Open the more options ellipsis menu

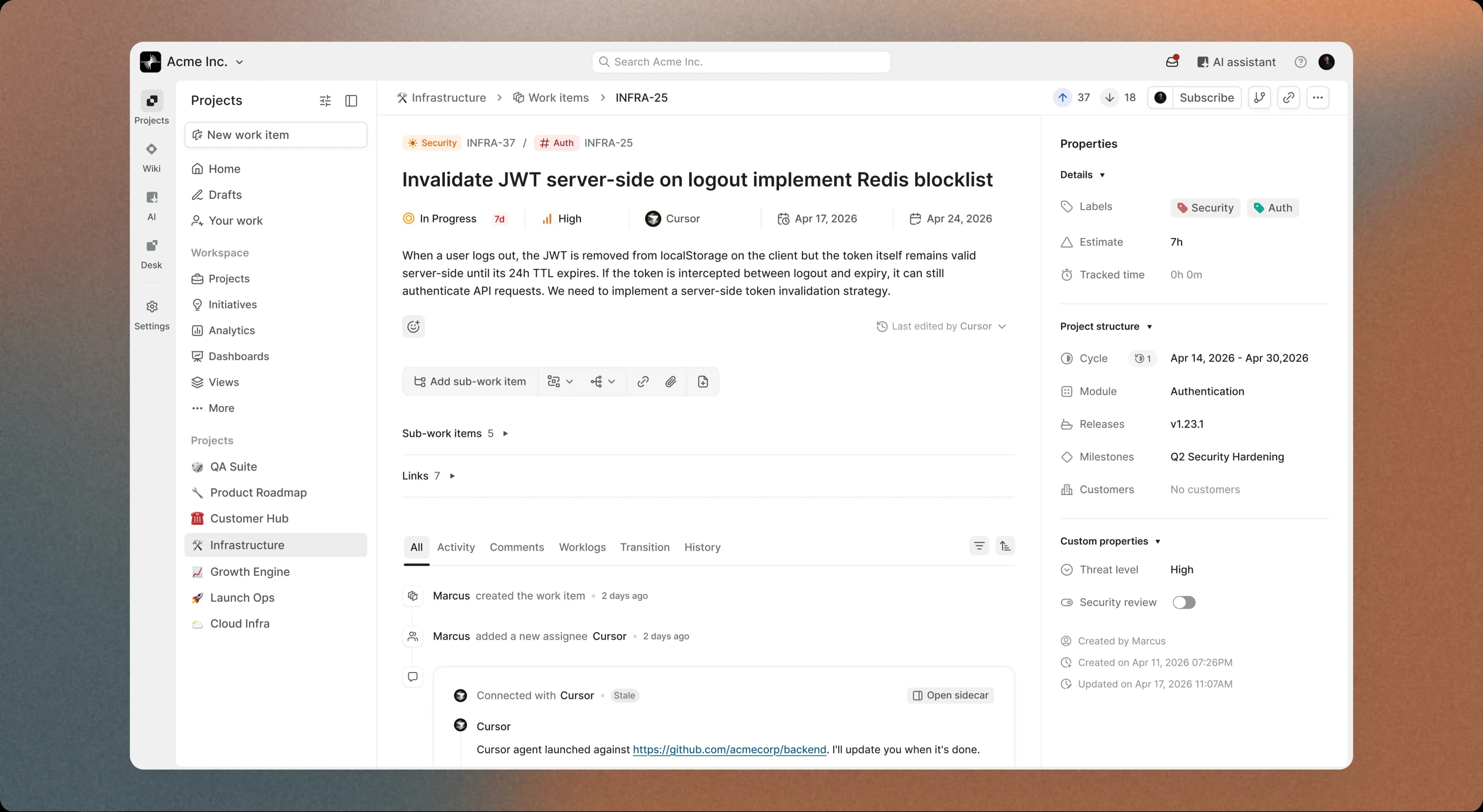(x=1318, y=98)
